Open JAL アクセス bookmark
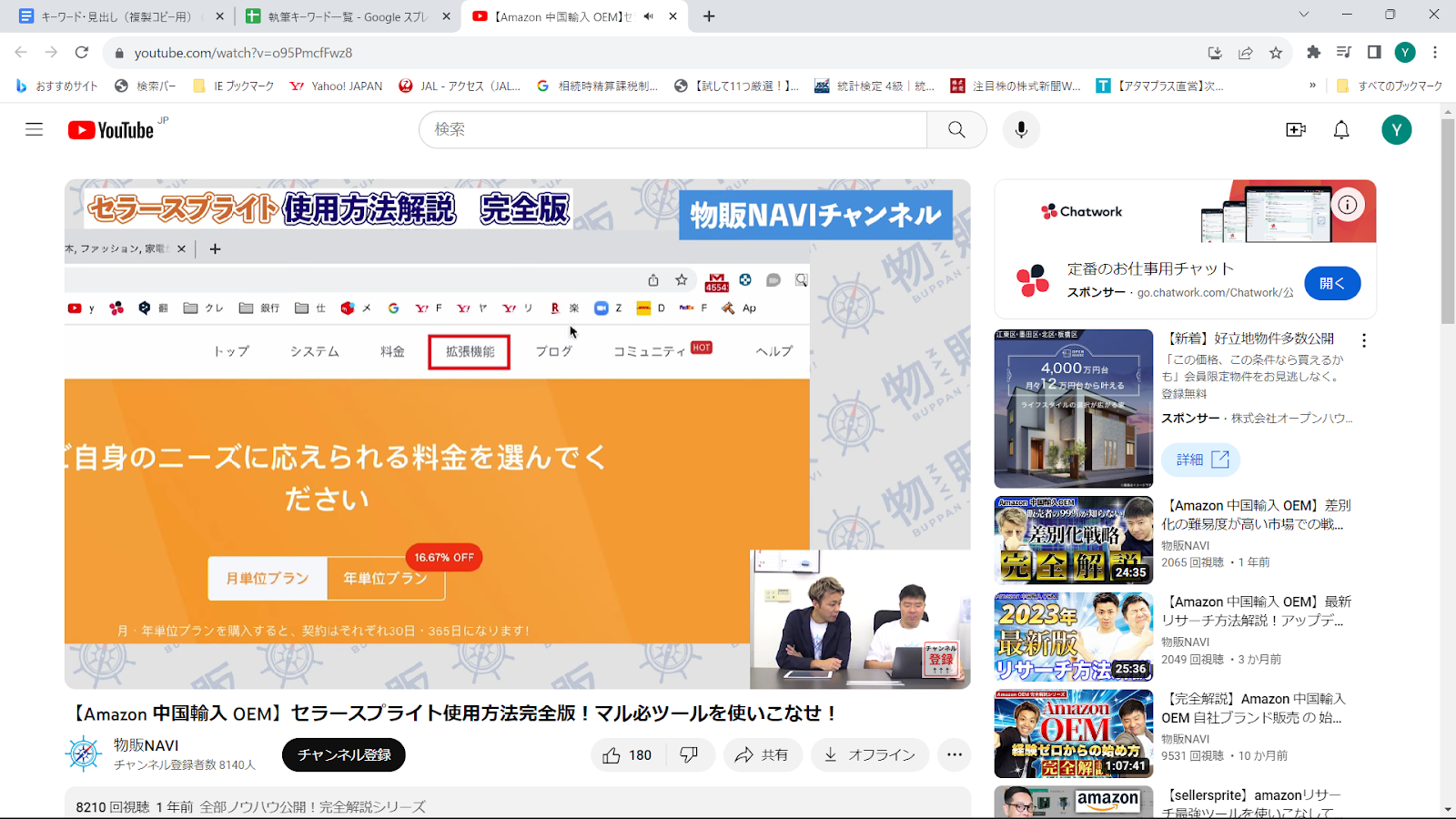The height and width of the screenshot is (819, 1456). pos(460,86)
